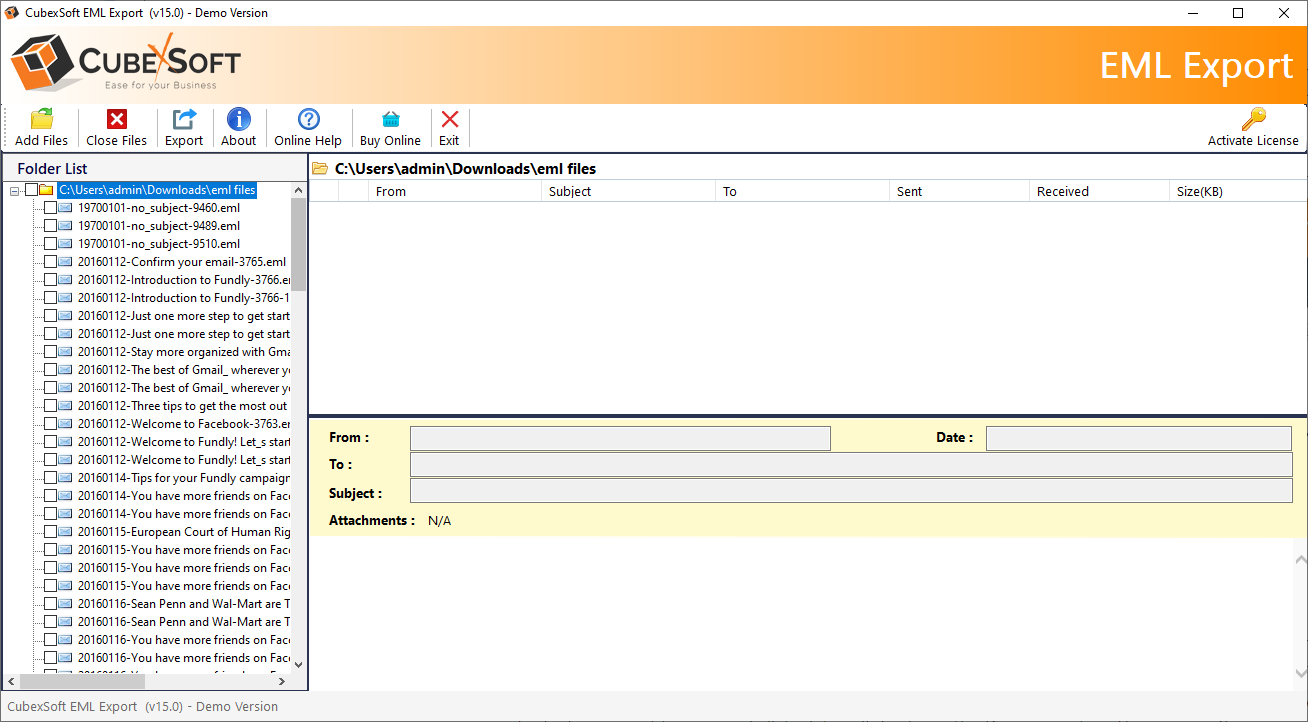
Task: Click the Exit toolbar icon
Action: point(450,119)
